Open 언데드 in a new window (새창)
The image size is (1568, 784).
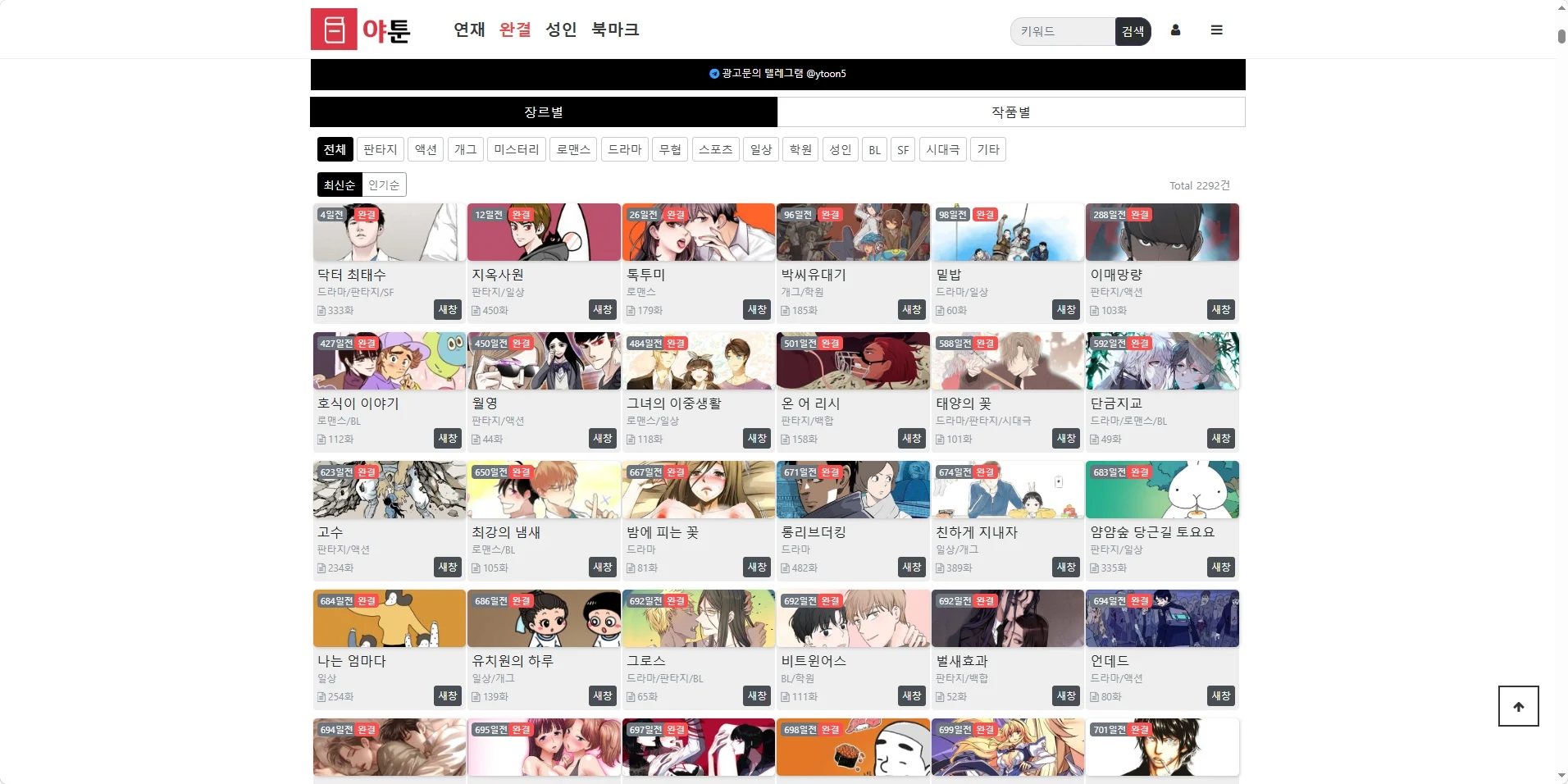pos(1221,695)
